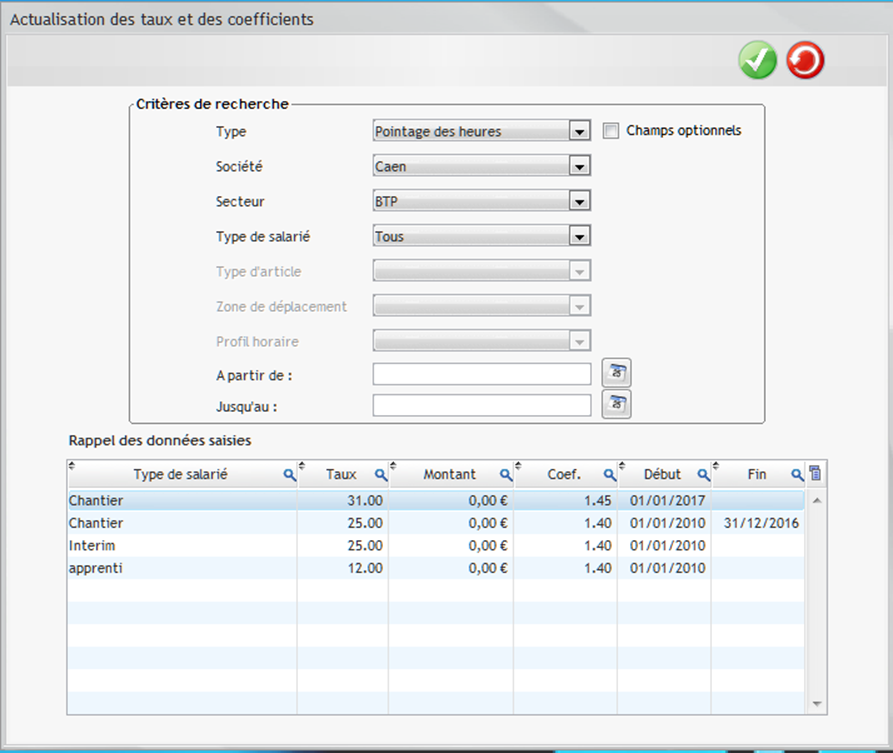Click search magnifier in Fin column
This screenshot has height=753, width=893.
tap(796, 474)
